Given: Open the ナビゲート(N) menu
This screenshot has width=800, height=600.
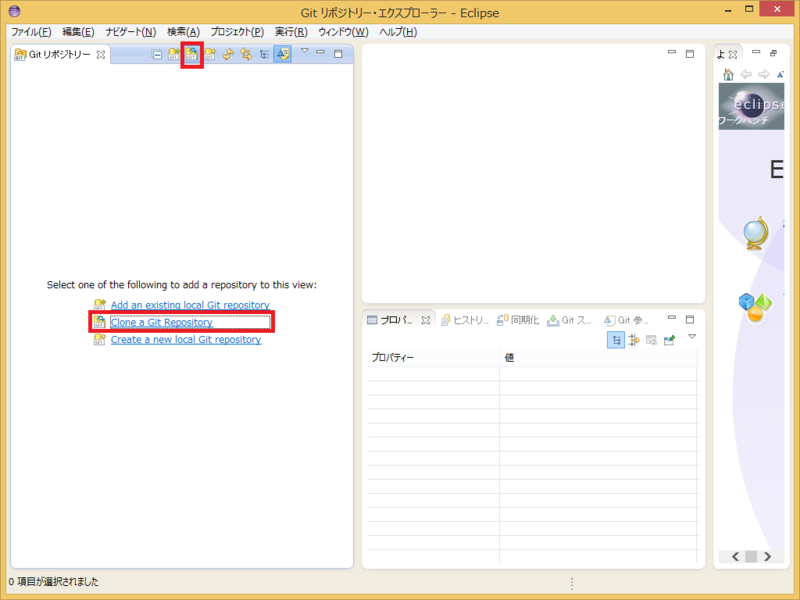Looking at the screenshot, I should pos(131,32).
